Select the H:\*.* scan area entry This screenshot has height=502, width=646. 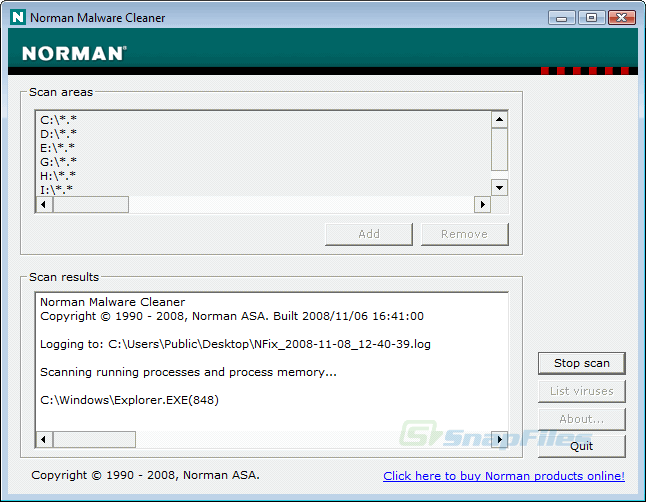[x=58, y=176]
